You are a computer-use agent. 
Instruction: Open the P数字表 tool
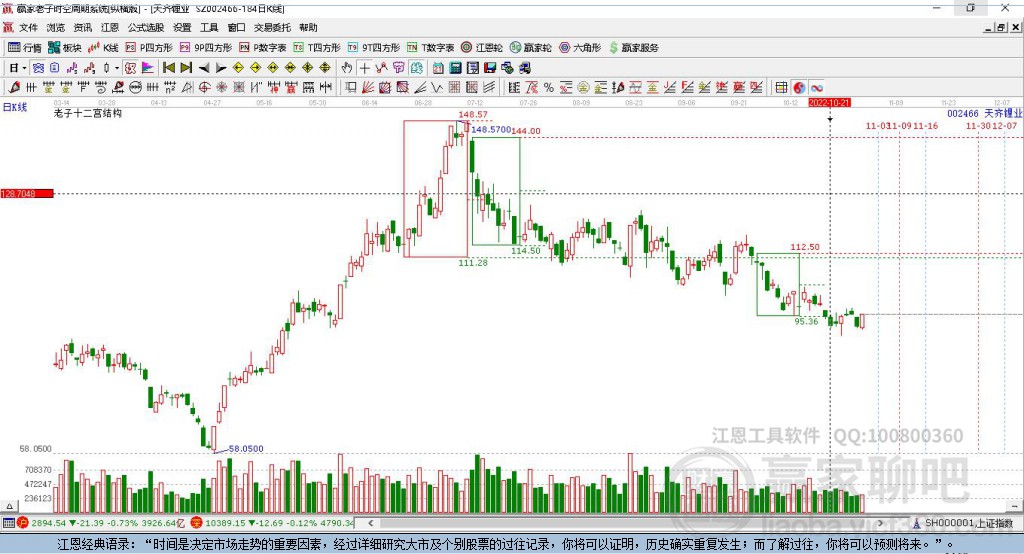tap(263, 48)
